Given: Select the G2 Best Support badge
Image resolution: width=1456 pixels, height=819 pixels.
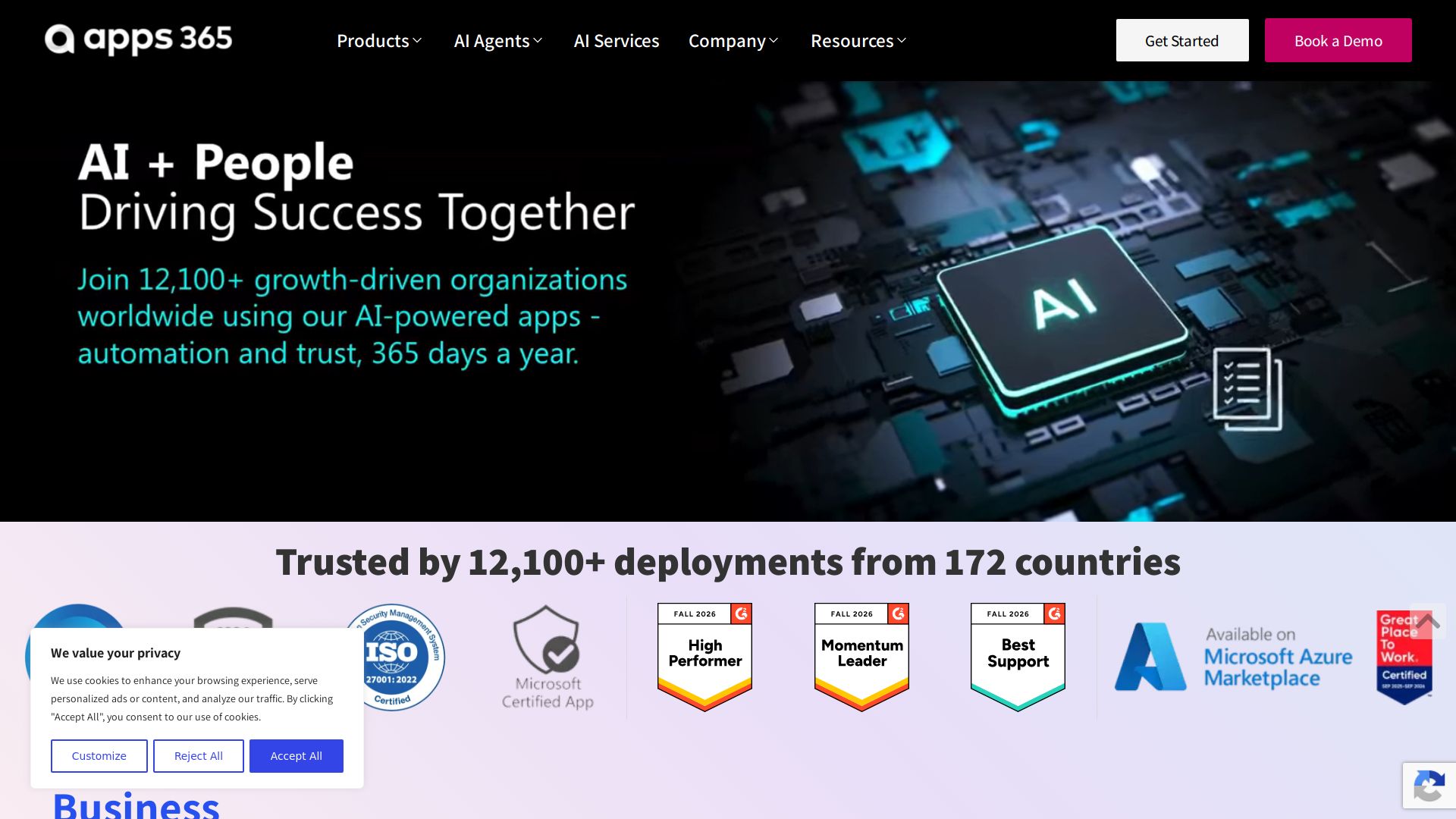Looking at the screenshot, I should pyautogui.click(x=1018, y=657).
